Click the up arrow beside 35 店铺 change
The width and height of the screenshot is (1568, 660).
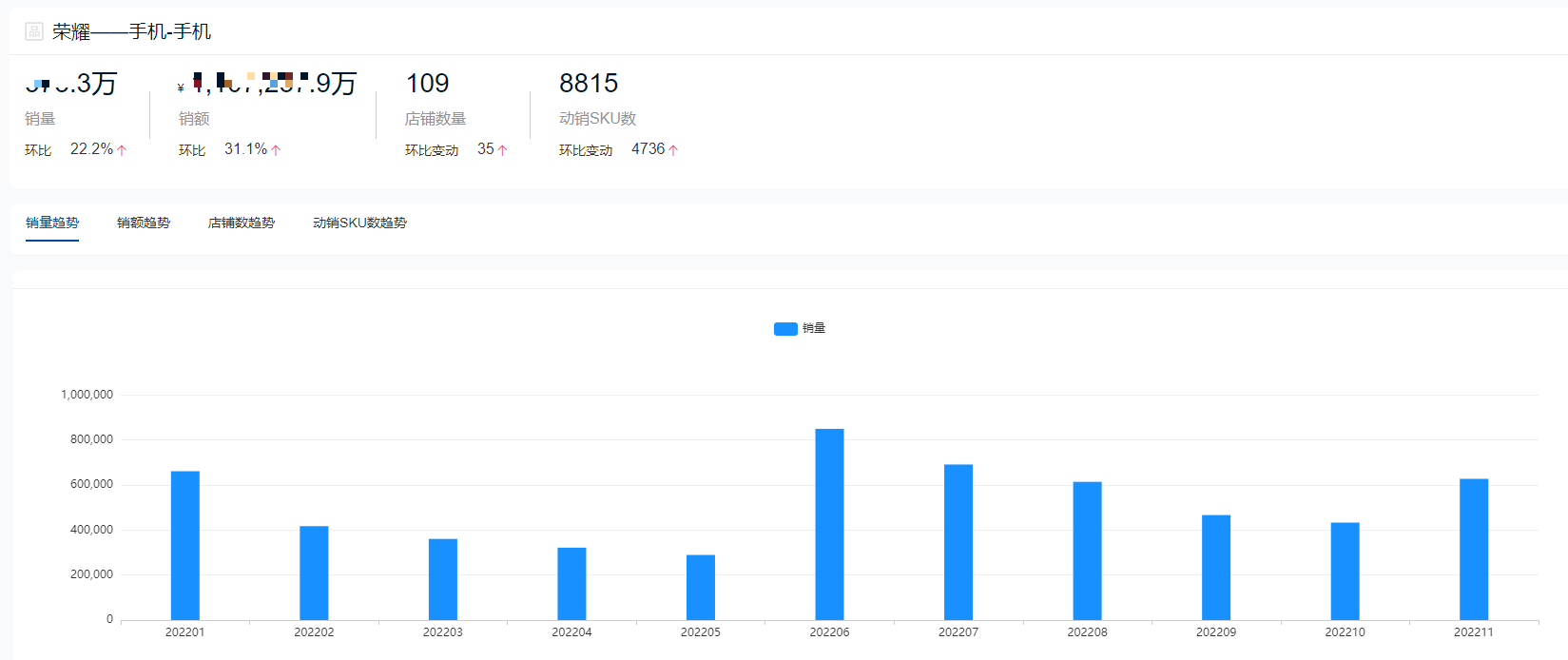tap(502, 150)
